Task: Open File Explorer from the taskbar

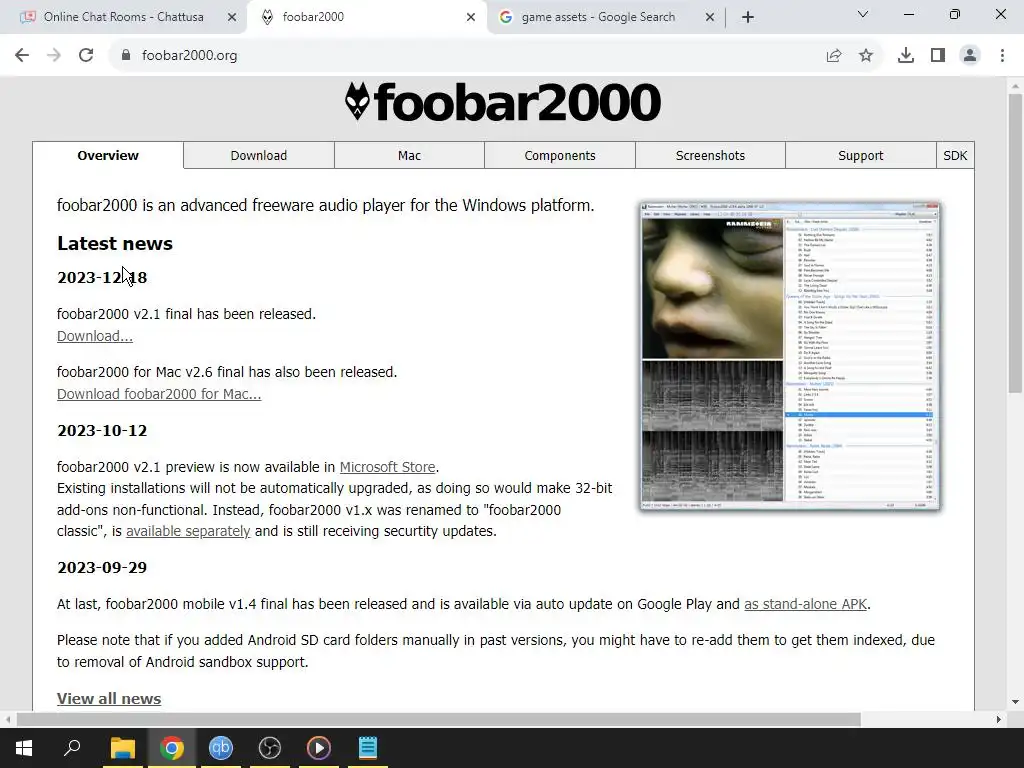Action: pos(122,748)
